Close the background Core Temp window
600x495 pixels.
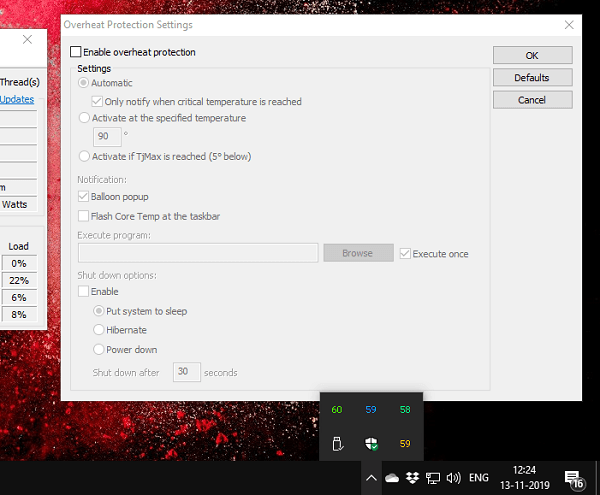27,39
